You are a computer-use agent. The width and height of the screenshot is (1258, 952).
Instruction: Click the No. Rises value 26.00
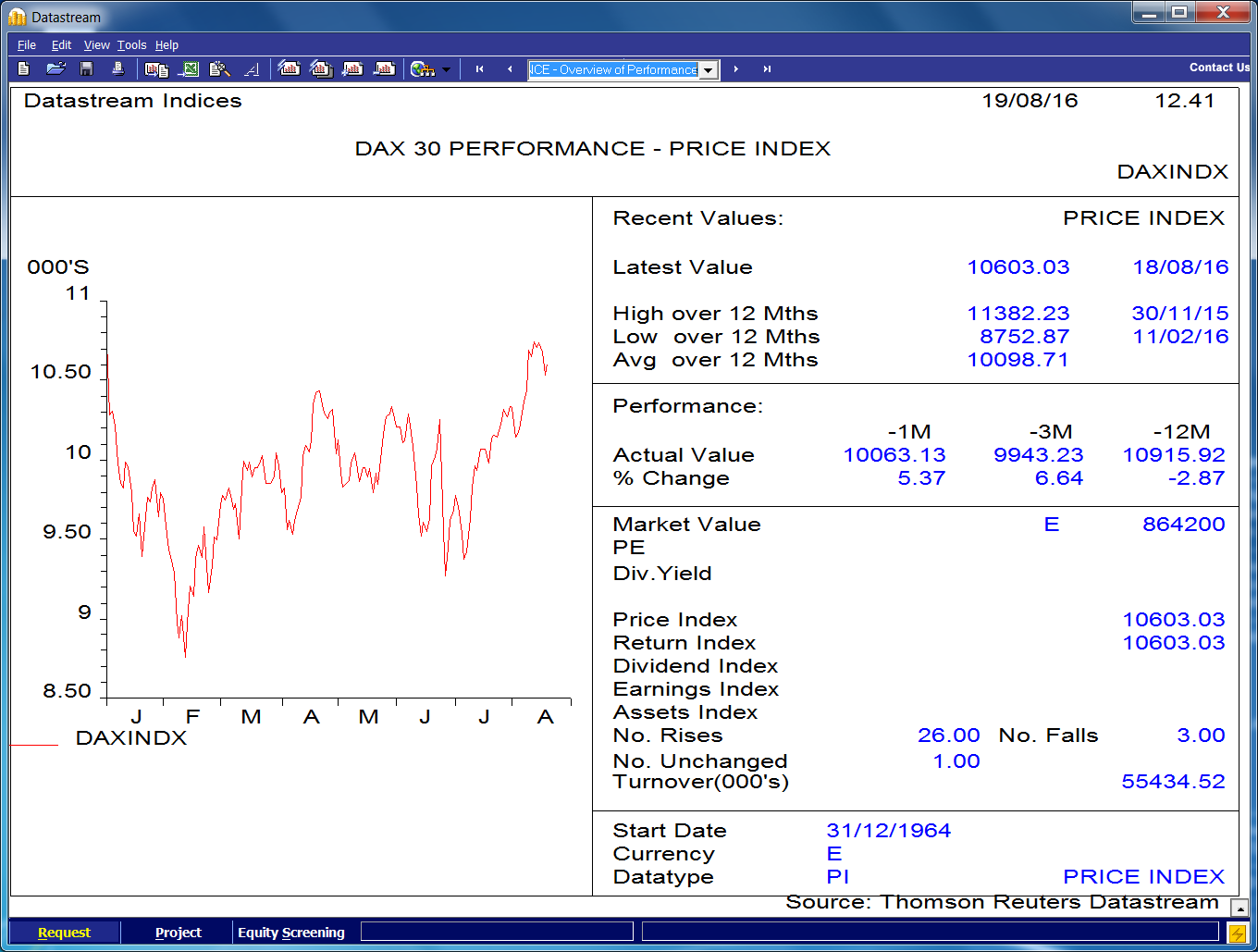click(x=949, y=736)
